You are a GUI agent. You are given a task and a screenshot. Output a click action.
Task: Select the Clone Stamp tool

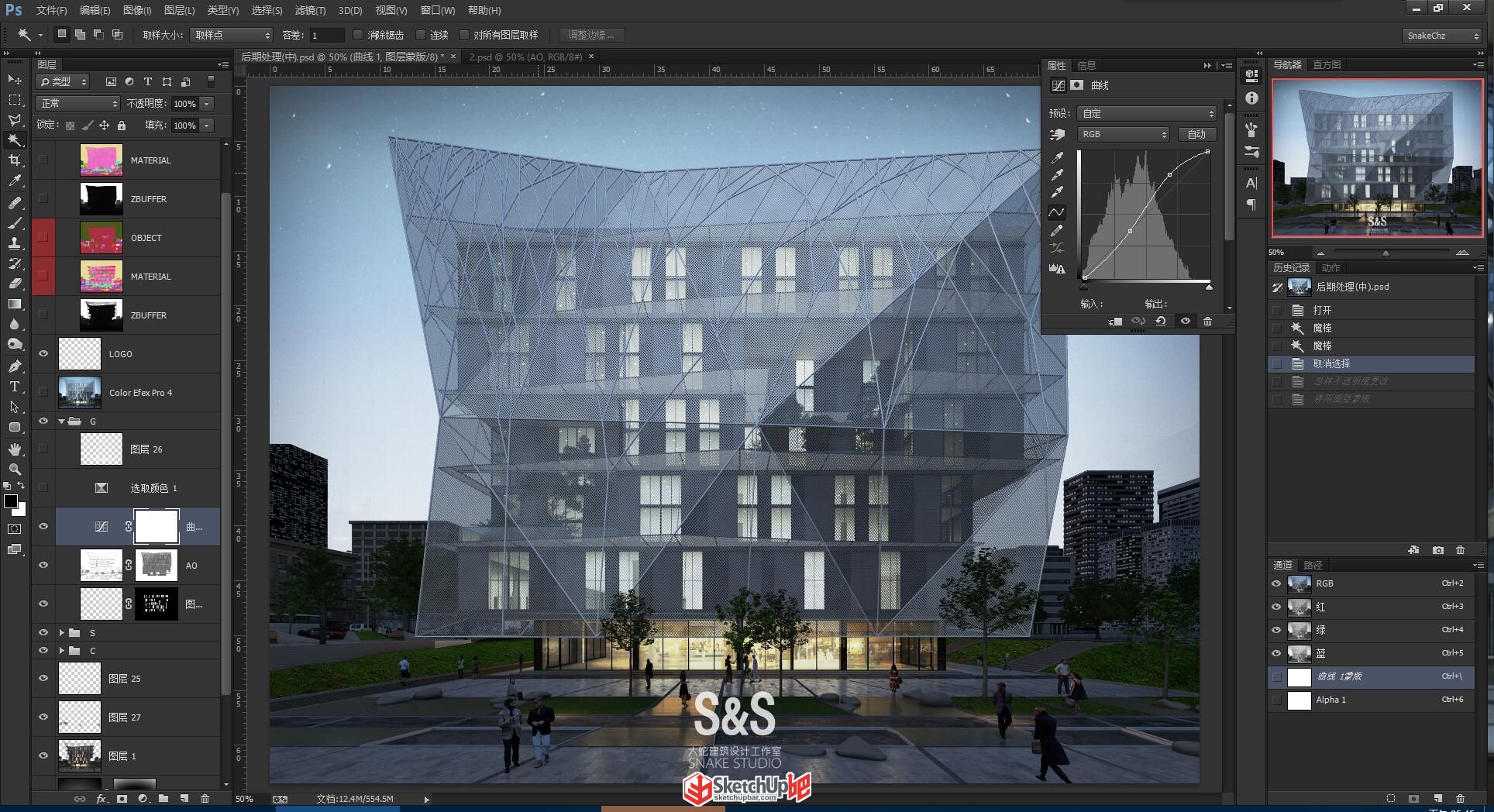15,243
